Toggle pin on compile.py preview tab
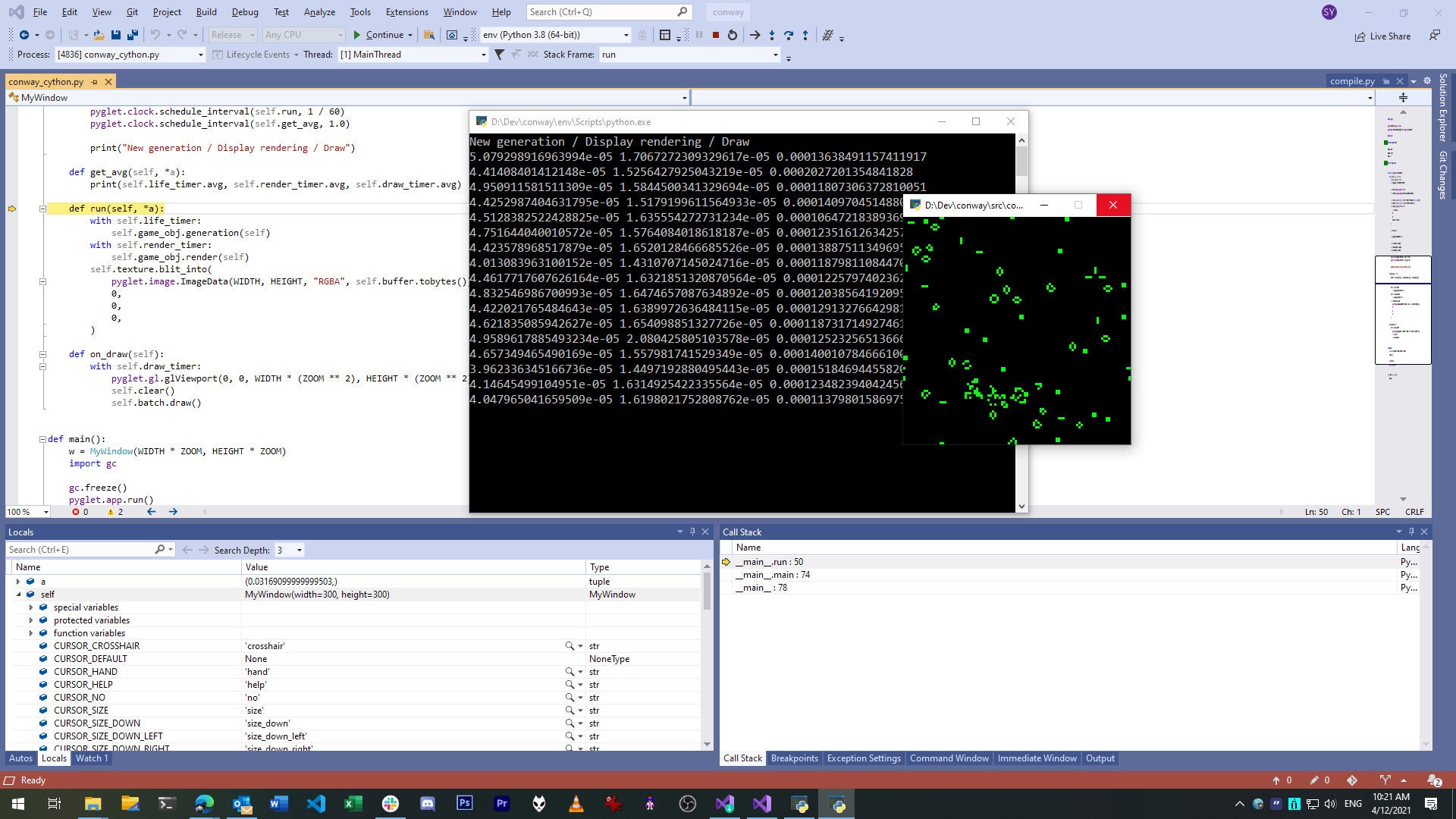Viewport: 1456px width, 819px height. [x=1386, y=81]
